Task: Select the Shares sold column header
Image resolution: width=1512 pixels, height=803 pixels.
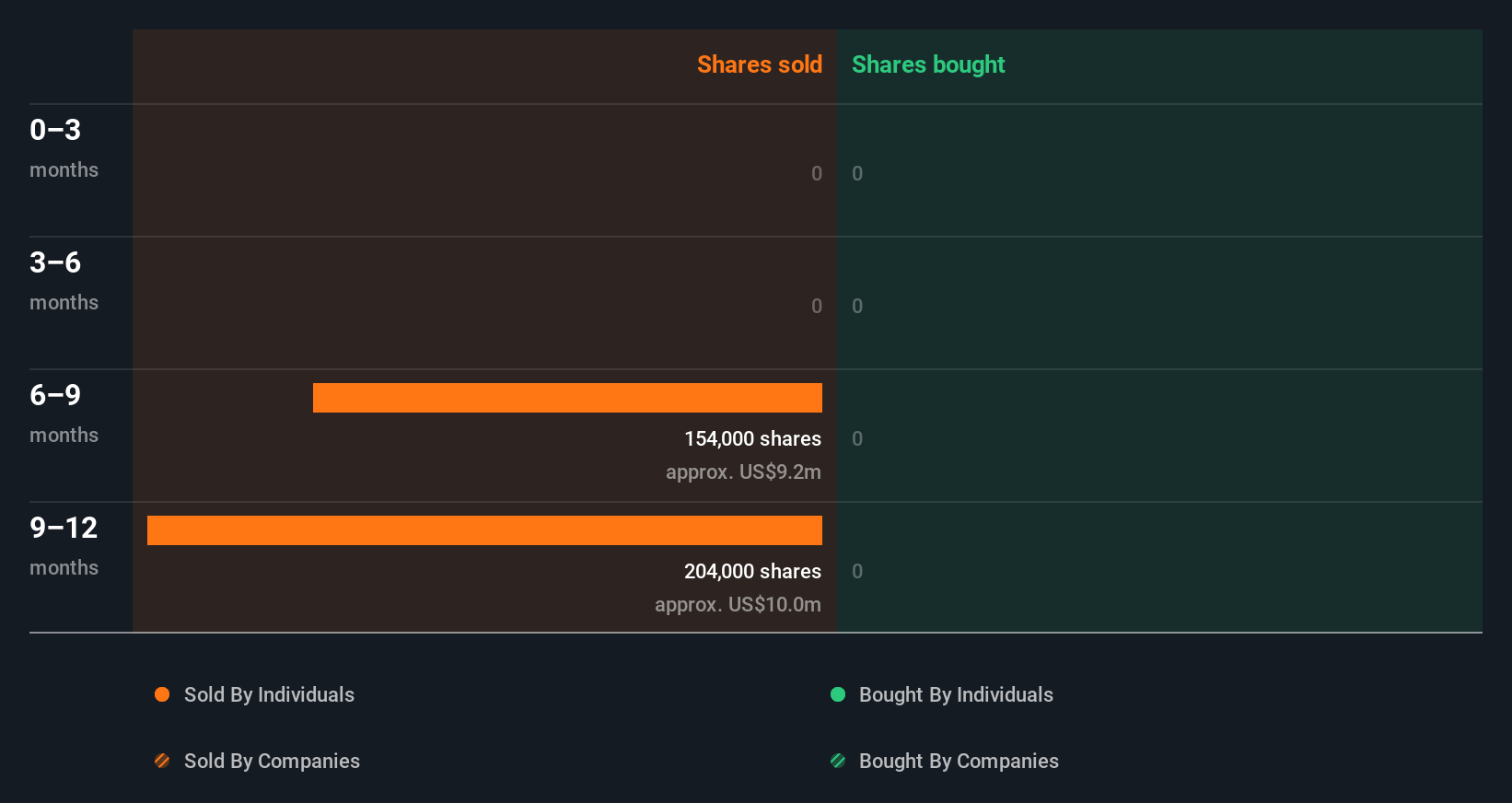Action: (759, 64)
